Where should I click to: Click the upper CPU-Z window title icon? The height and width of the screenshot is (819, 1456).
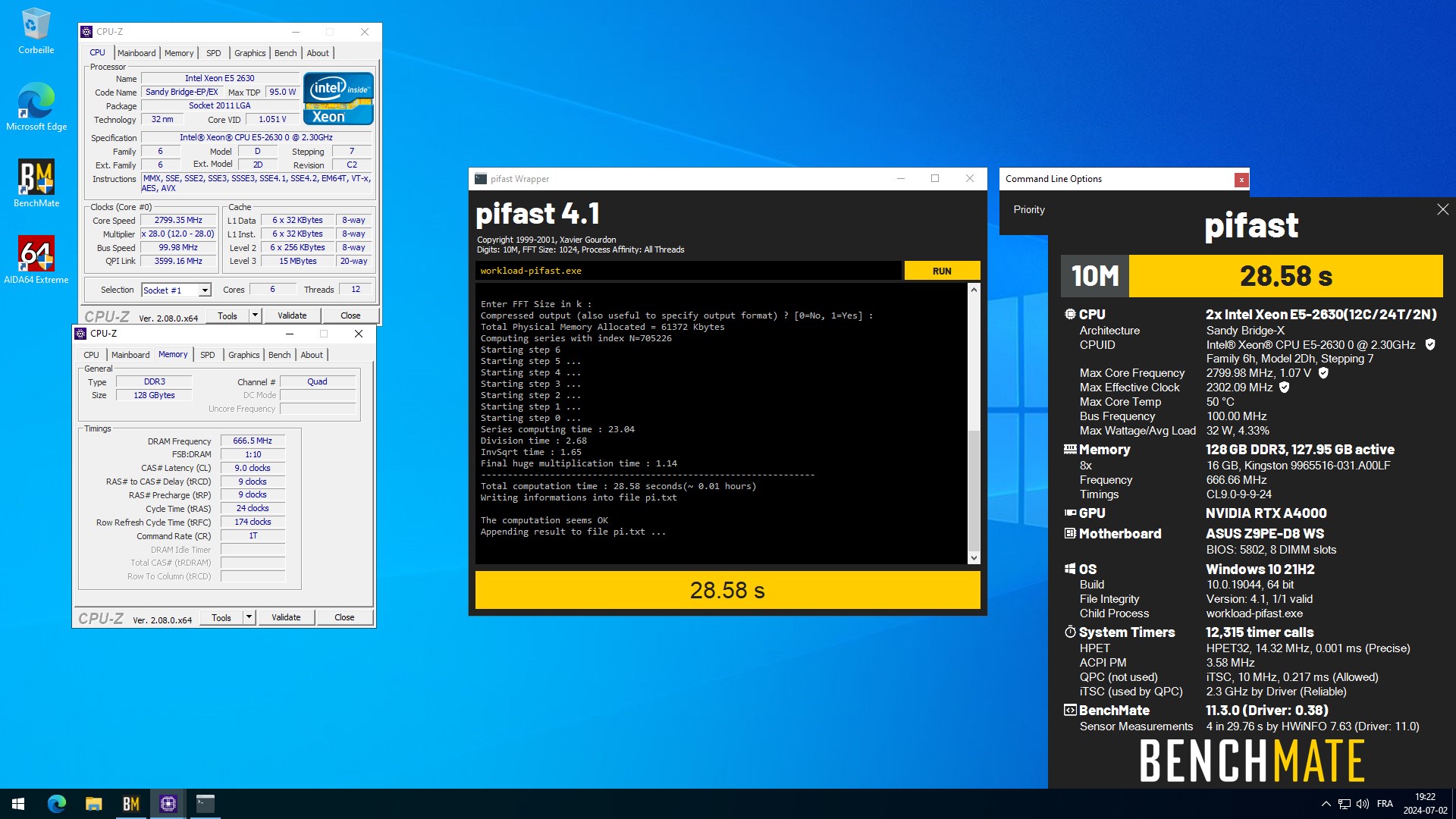point(86,32)
